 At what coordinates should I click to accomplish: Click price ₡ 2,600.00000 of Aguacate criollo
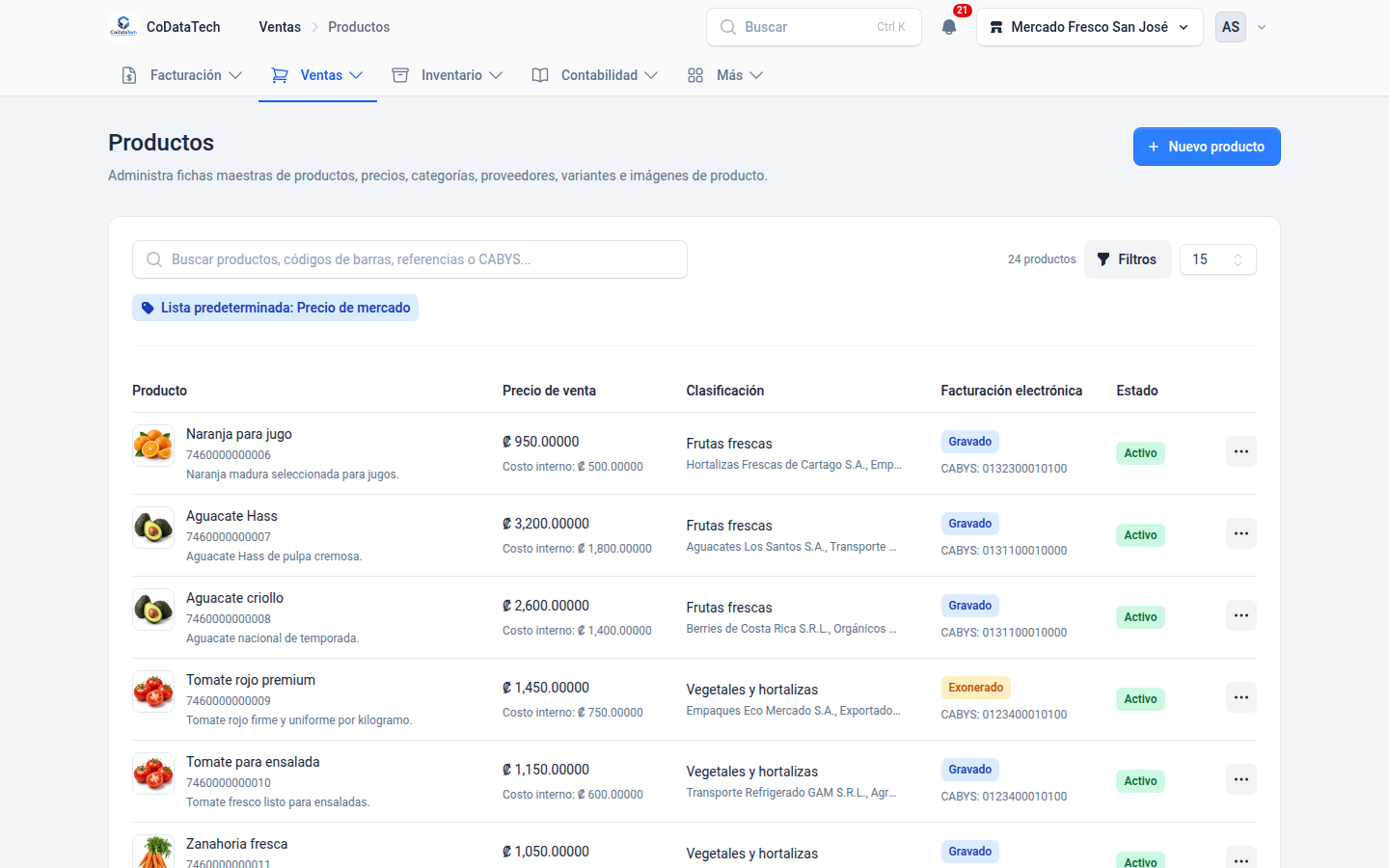click(546, 606)
